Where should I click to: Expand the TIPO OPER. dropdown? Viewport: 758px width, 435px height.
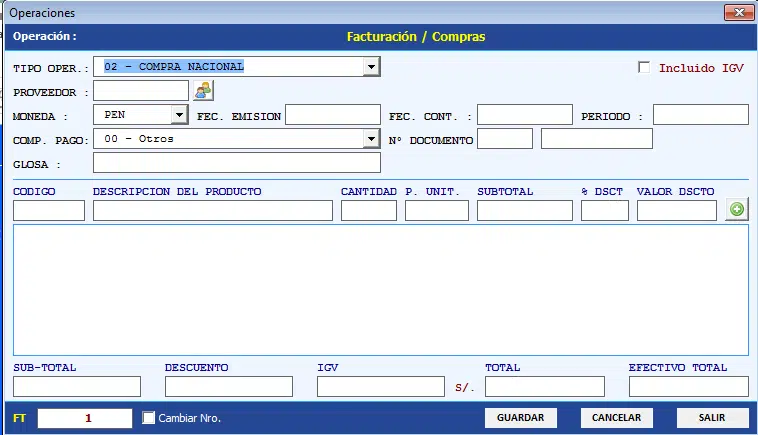pos(371,67)
